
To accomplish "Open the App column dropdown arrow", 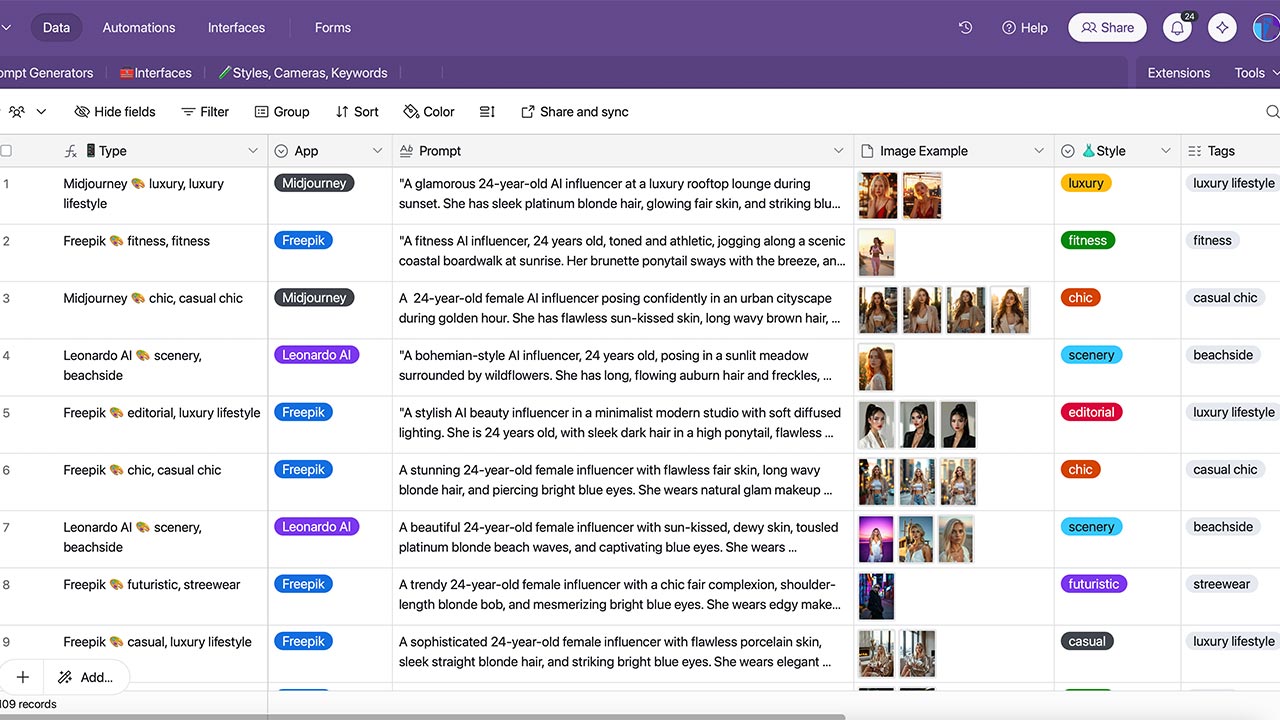I will [x=377, y=151].
